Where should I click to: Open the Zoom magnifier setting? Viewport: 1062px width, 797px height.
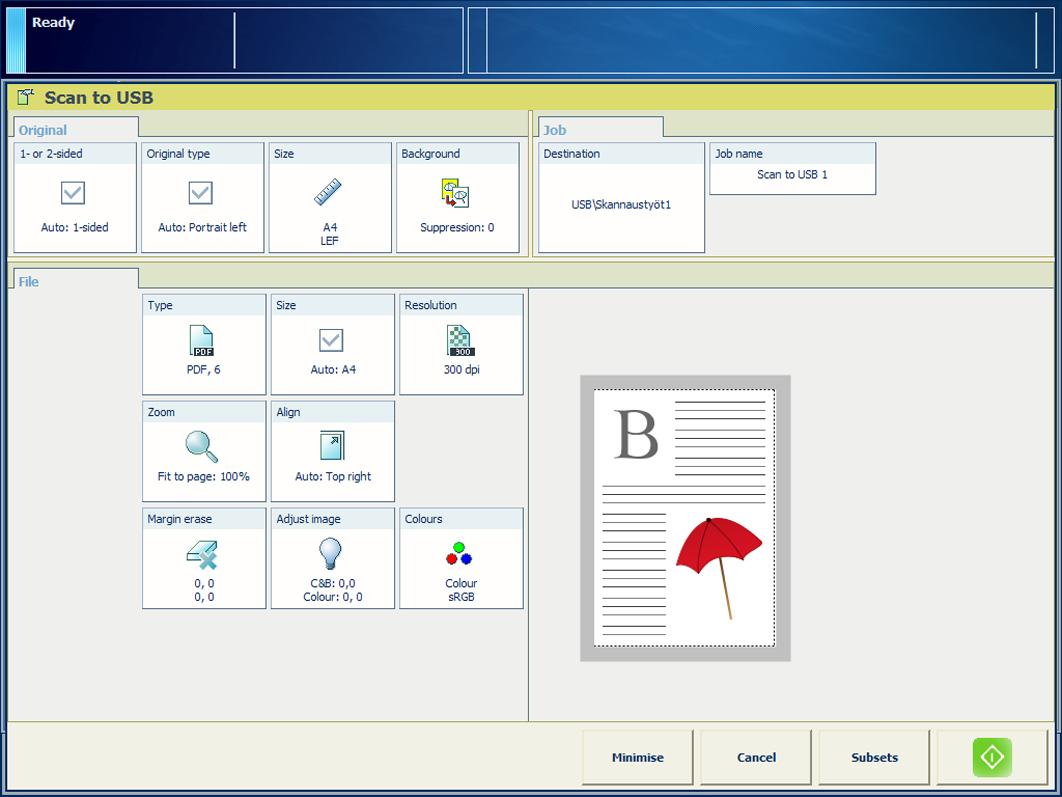[203, 447]
